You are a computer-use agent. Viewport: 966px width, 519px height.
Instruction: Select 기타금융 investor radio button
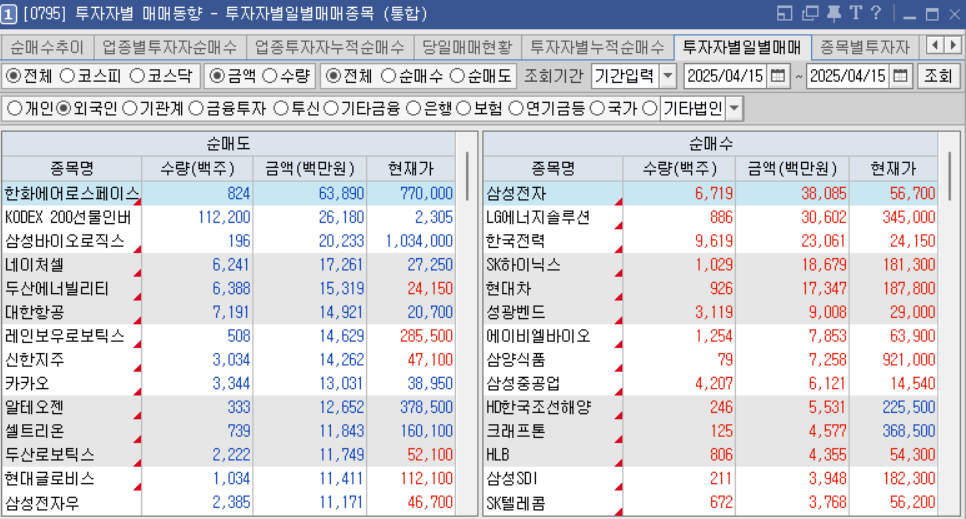pos(331,109)
